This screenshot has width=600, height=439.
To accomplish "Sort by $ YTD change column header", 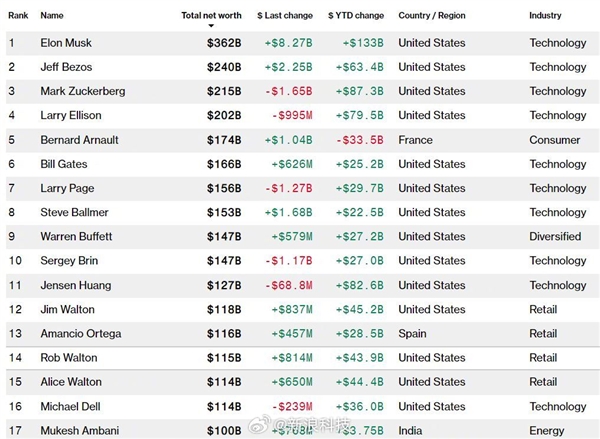I will click(356, 15).
